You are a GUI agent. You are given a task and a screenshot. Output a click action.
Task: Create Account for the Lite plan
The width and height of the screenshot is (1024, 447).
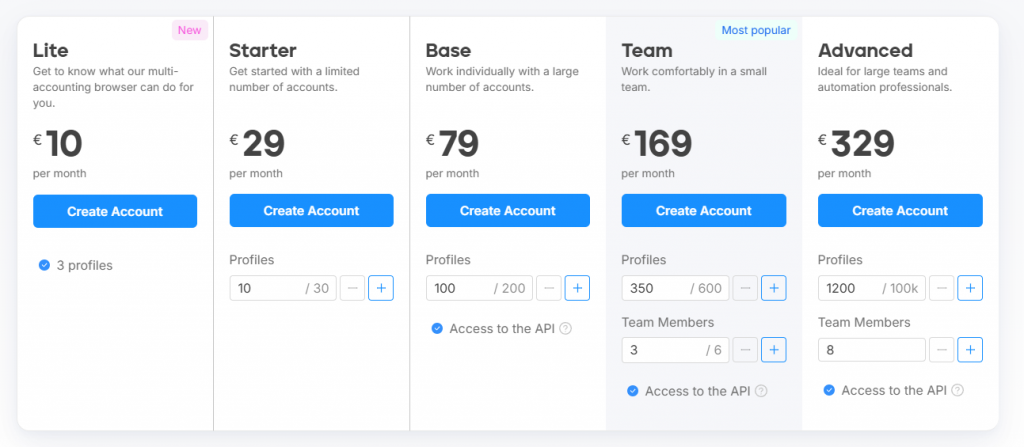point(115,211)
